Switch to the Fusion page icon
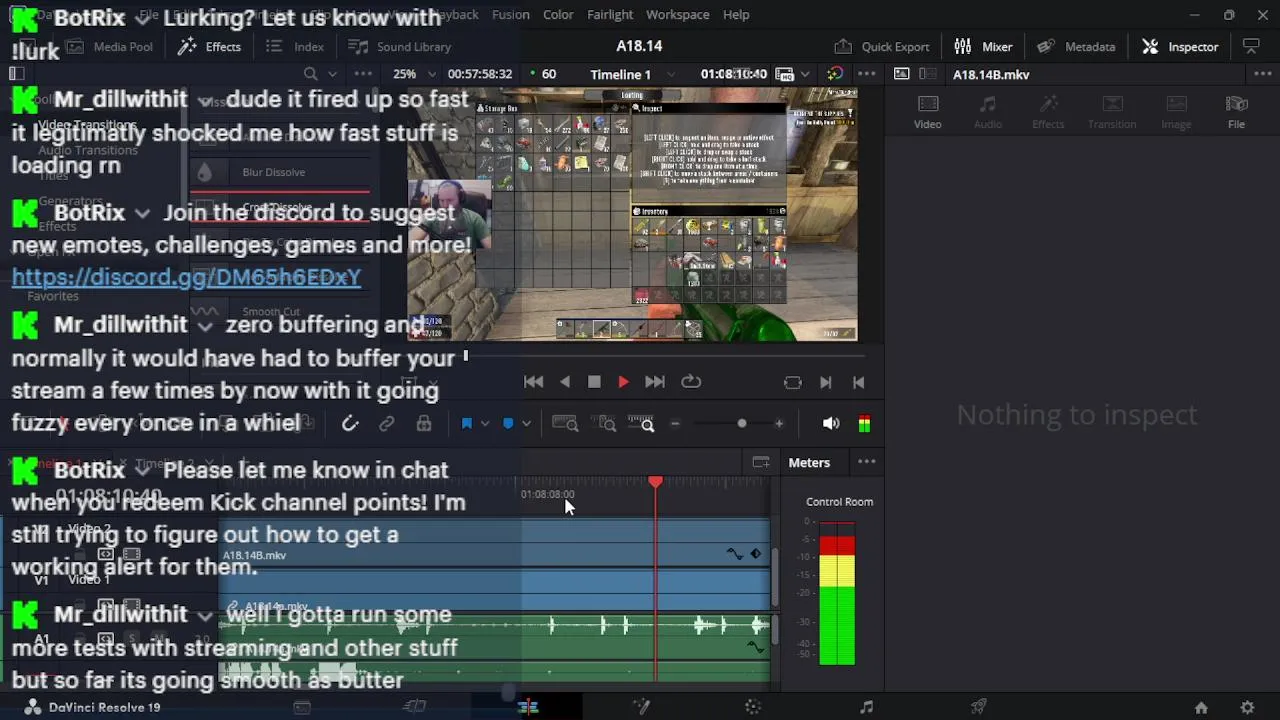The width and height of the screenshot is (1280, 720). coord(641,707)
